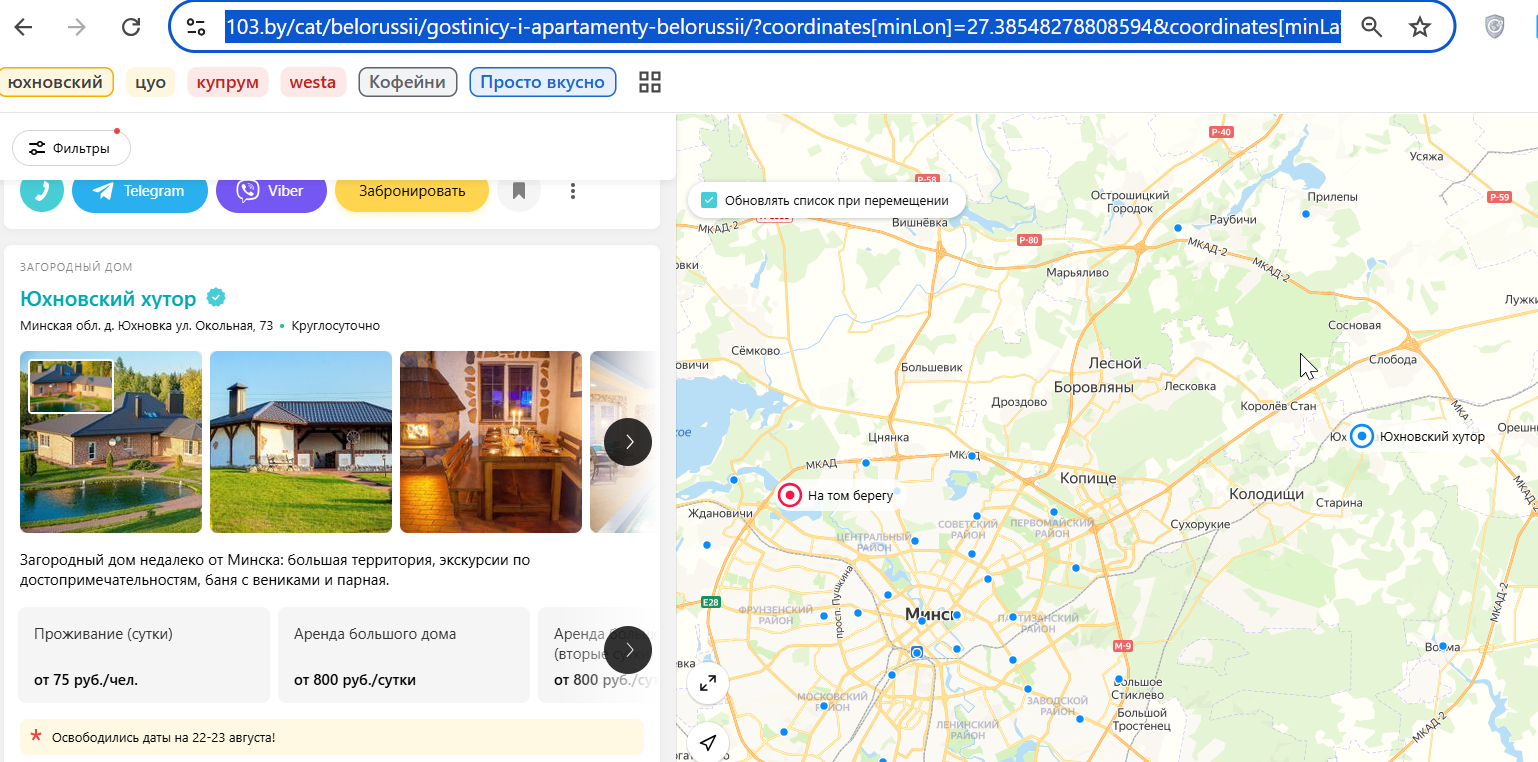Open the three-dot more options menu

click(573, 191)
